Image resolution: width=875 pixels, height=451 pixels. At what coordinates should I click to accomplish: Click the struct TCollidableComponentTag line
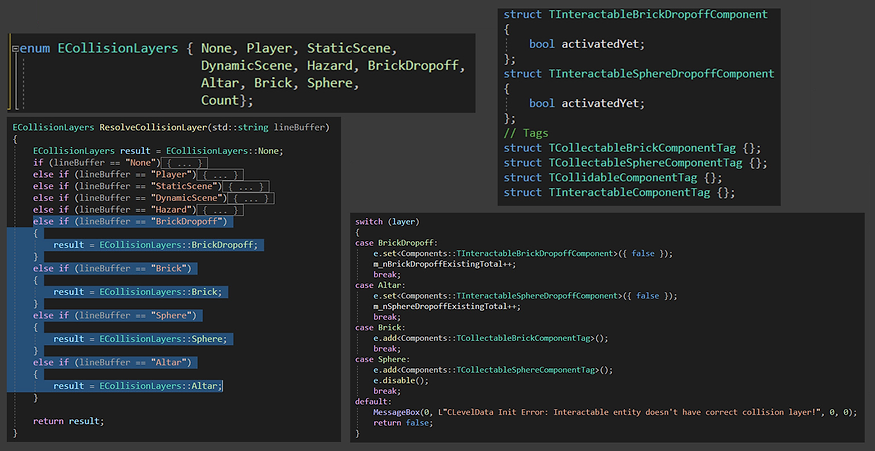point(613,178)
